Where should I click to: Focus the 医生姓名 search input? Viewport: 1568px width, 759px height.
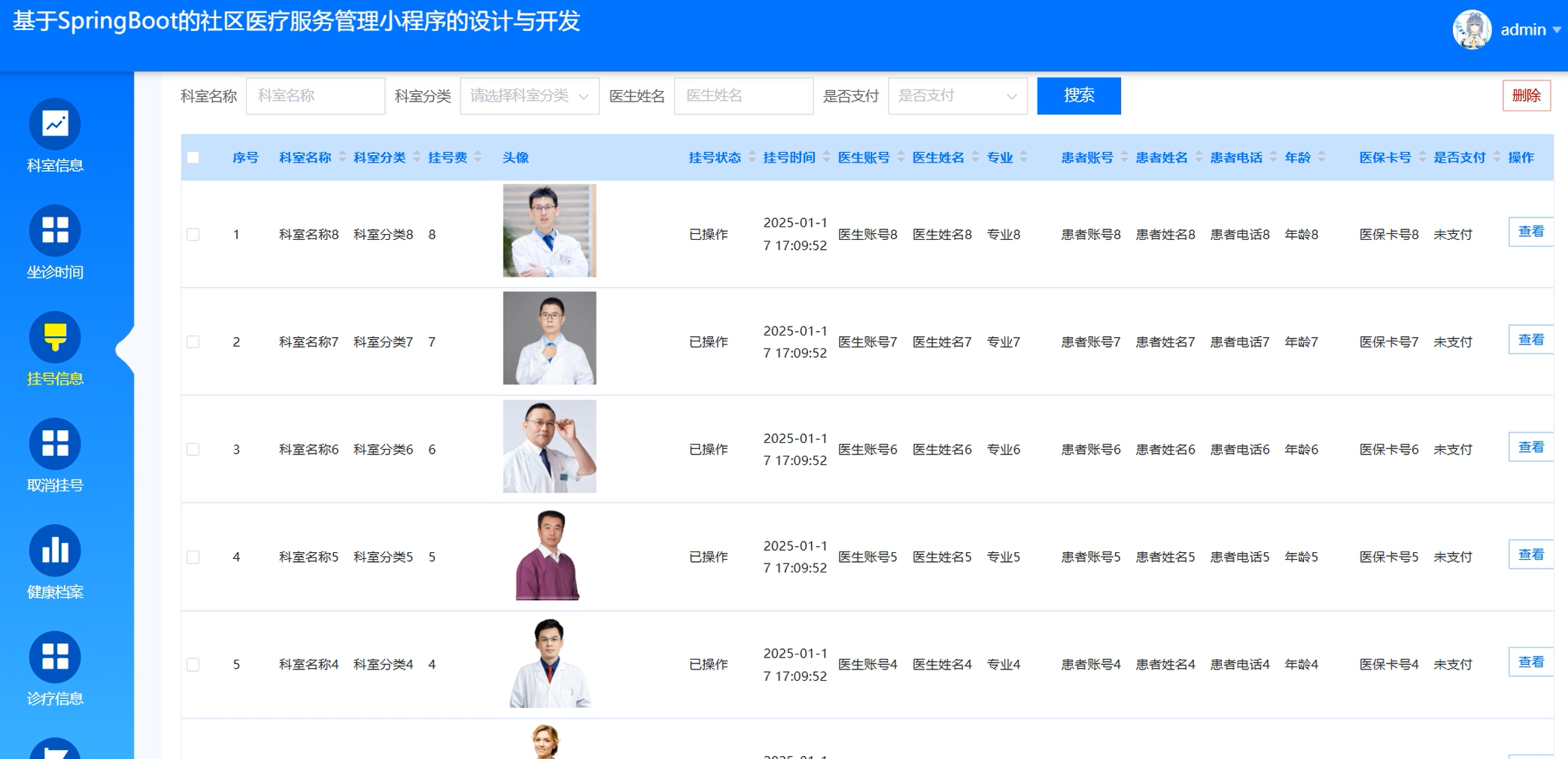(744, 96)
